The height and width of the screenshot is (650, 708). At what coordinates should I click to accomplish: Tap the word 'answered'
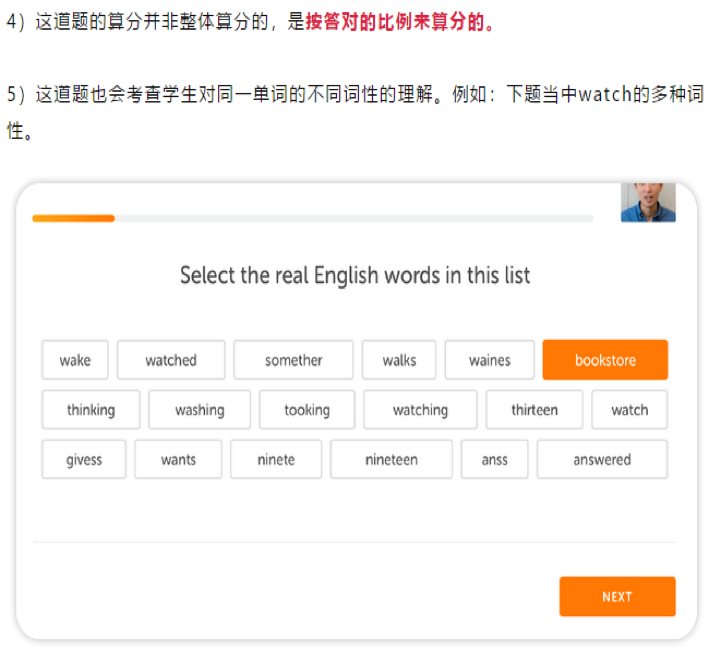click(602, 459)
